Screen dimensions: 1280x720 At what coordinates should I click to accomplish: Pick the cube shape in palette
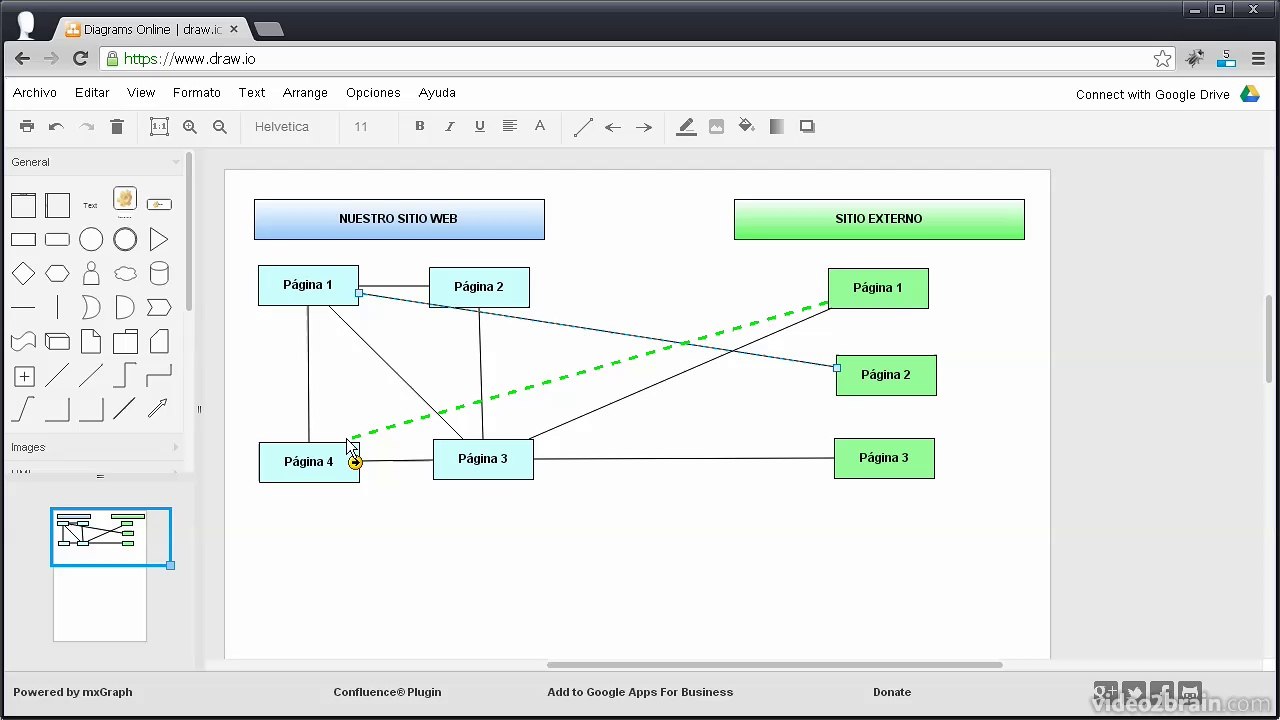pos(57,342)
